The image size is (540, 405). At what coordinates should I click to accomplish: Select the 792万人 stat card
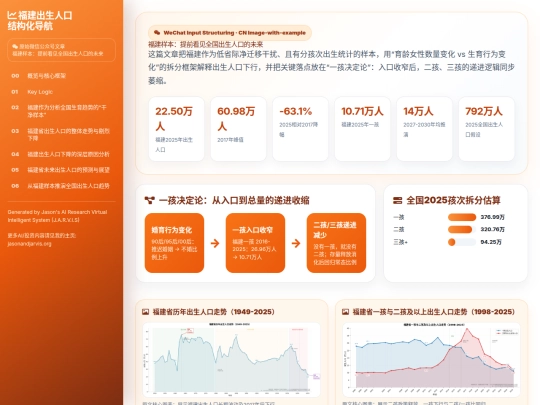[486, 129]
